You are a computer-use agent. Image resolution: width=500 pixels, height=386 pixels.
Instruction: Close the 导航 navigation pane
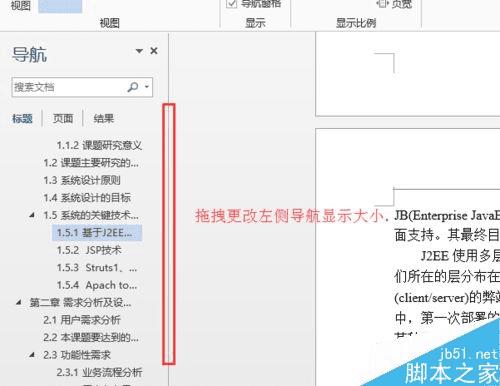(154, 51)
